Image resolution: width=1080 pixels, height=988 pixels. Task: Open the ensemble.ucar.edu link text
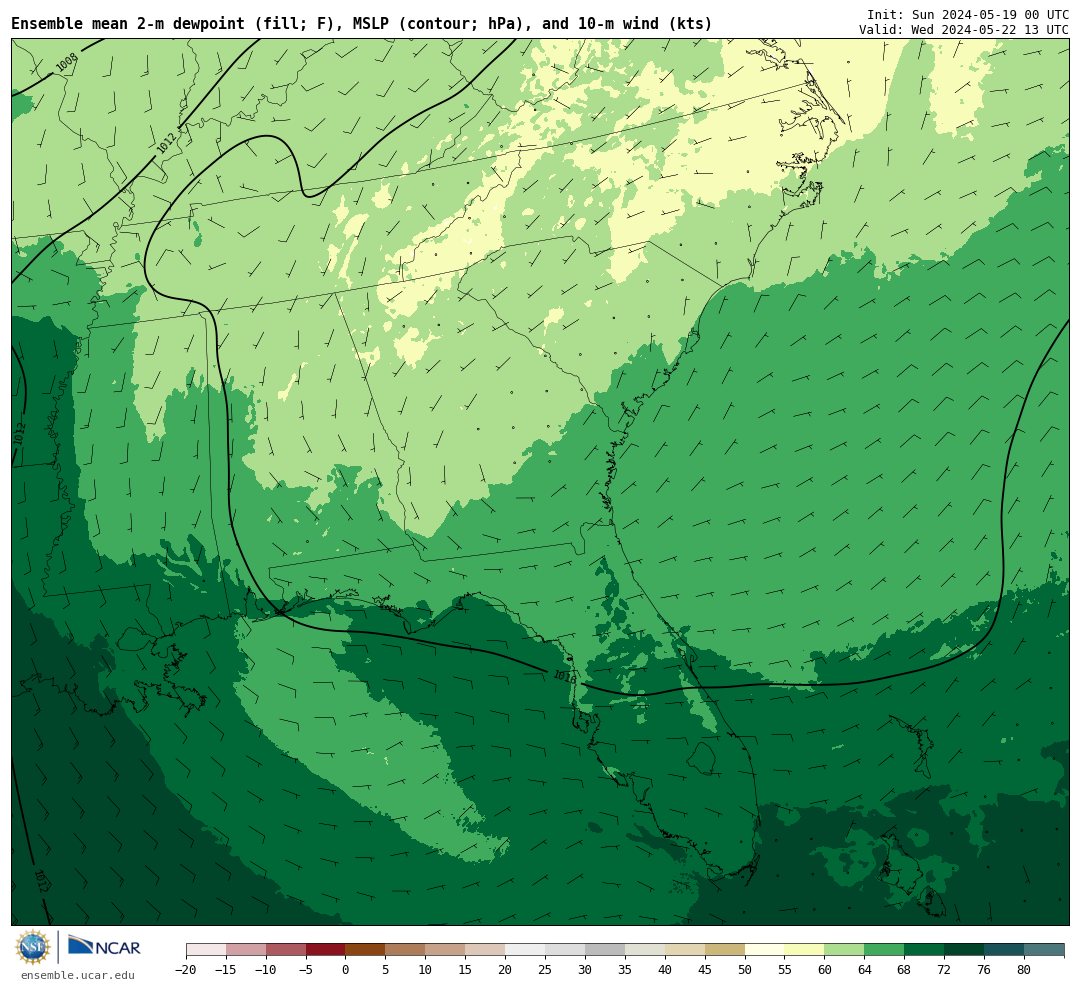pyautogui.click(x=78, y=975)
